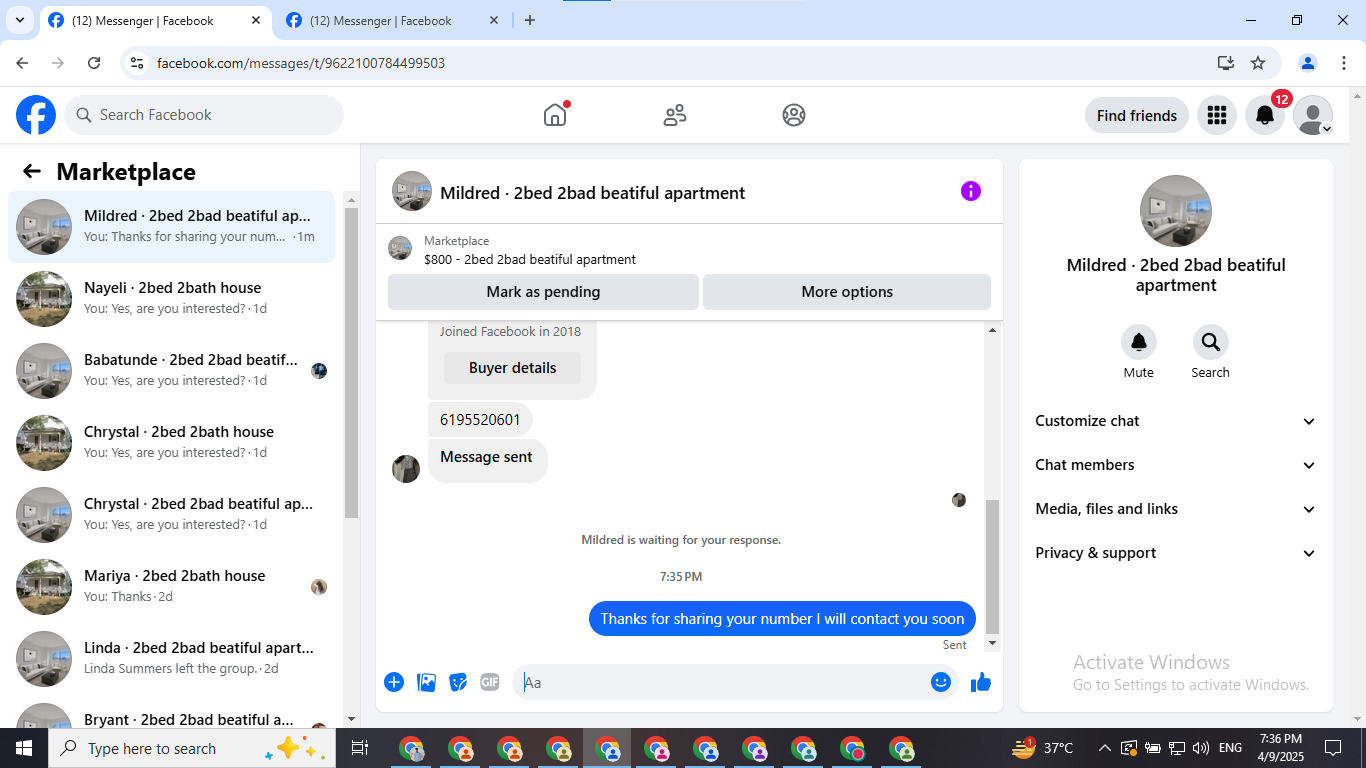Expand Customize chat section
The width and height of the screenshot is (1366, 768).
(x=1176, y=421)
